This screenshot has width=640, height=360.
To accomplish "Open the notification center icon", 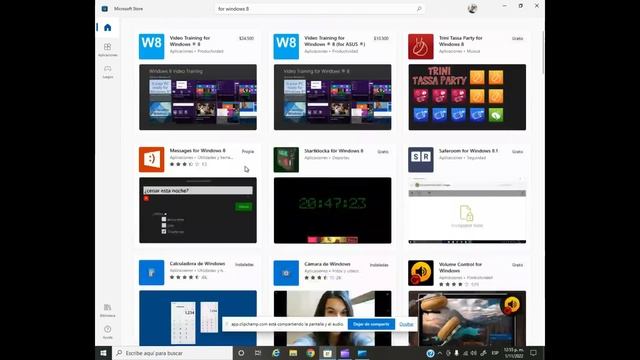I will (533, 353).
